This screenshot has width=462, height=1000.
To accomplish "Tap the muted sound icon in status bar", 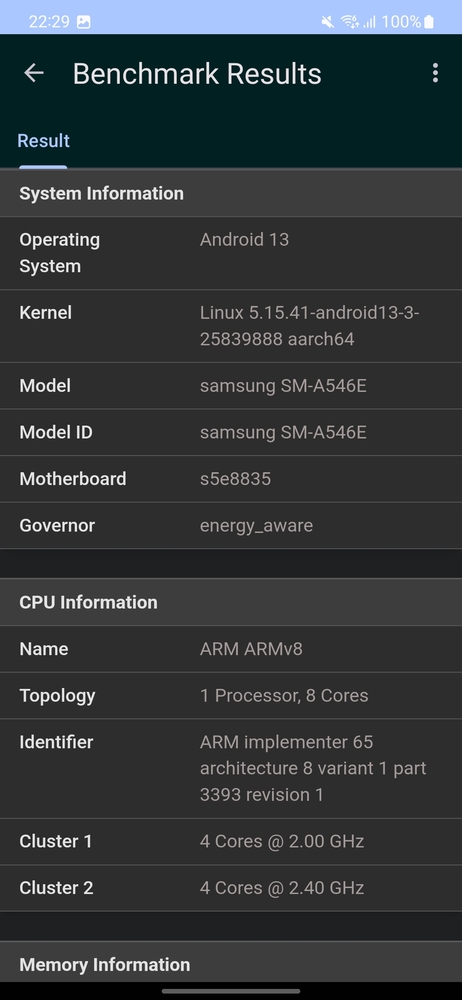I will tap(327, 22).
